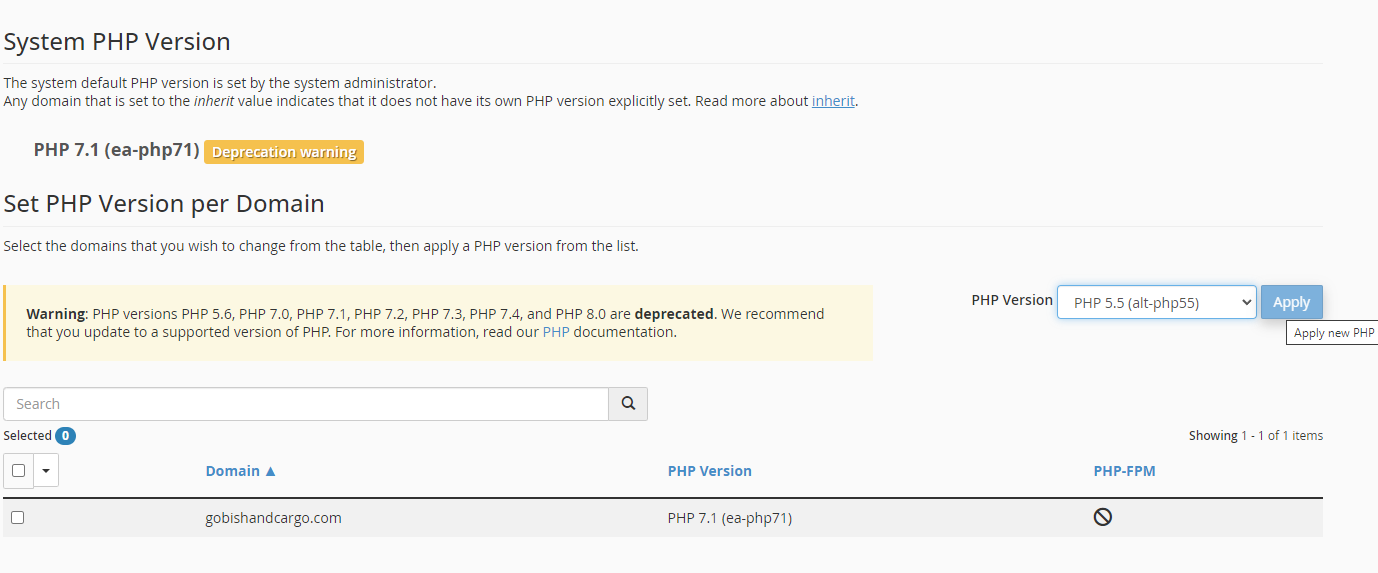Sort table by PHP-FPM column
The width and height of the screenshot is (1378, 573).
point(1124,471)
